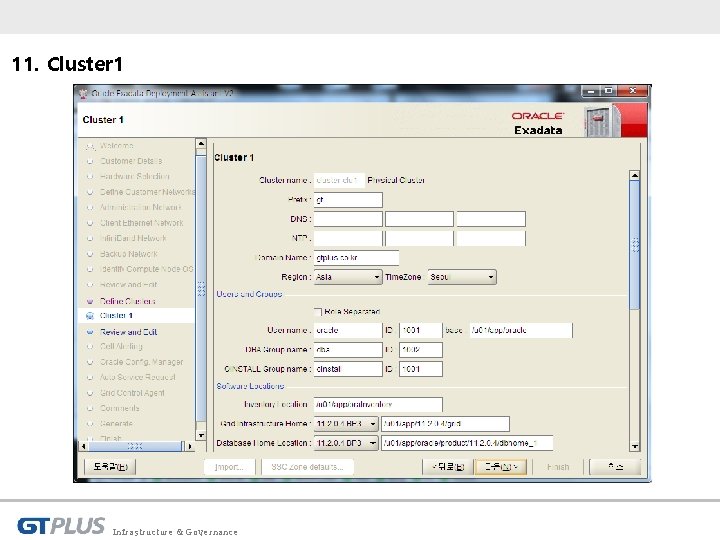720x540 pixels.
Task: Tick the Role Separated checkbox
Action: click(x=318, y=312)
